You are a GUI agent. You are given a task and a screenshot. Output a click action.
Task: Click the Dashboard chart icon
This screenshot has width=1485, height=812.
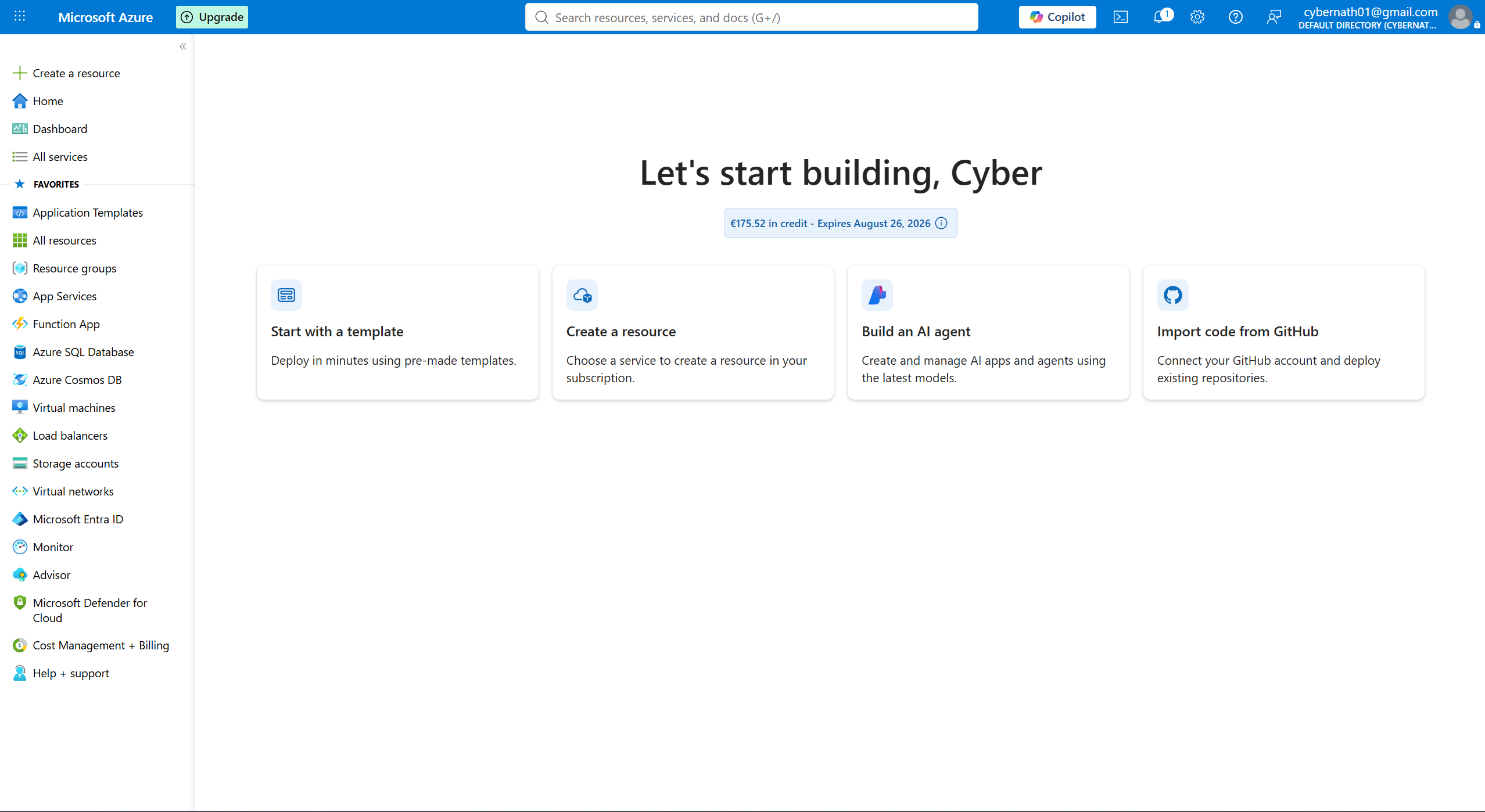pos(20,129)
